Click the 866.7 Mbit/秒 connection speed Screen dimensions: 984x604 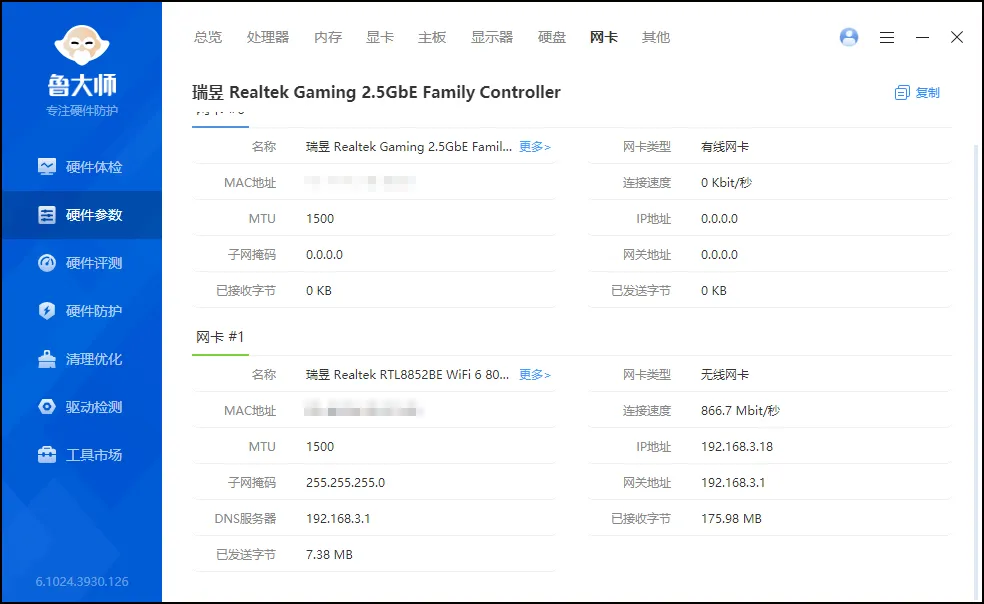pos(740,410)
